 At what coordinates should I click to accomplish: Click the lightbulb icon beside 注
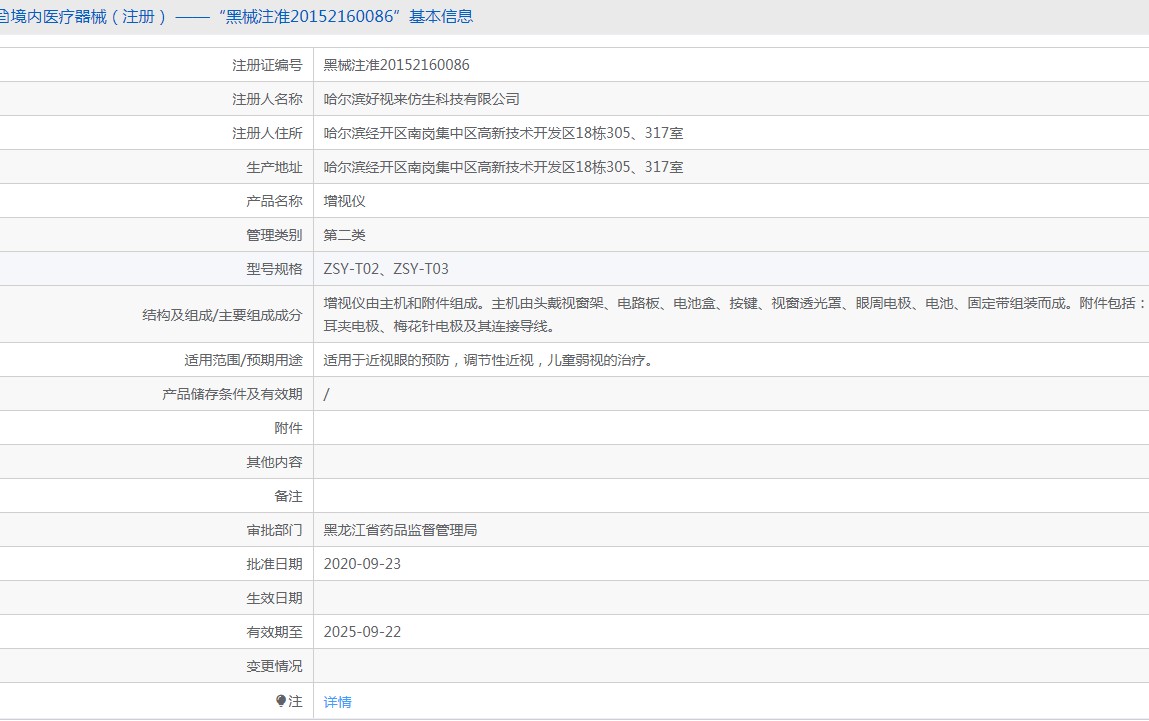281,701
